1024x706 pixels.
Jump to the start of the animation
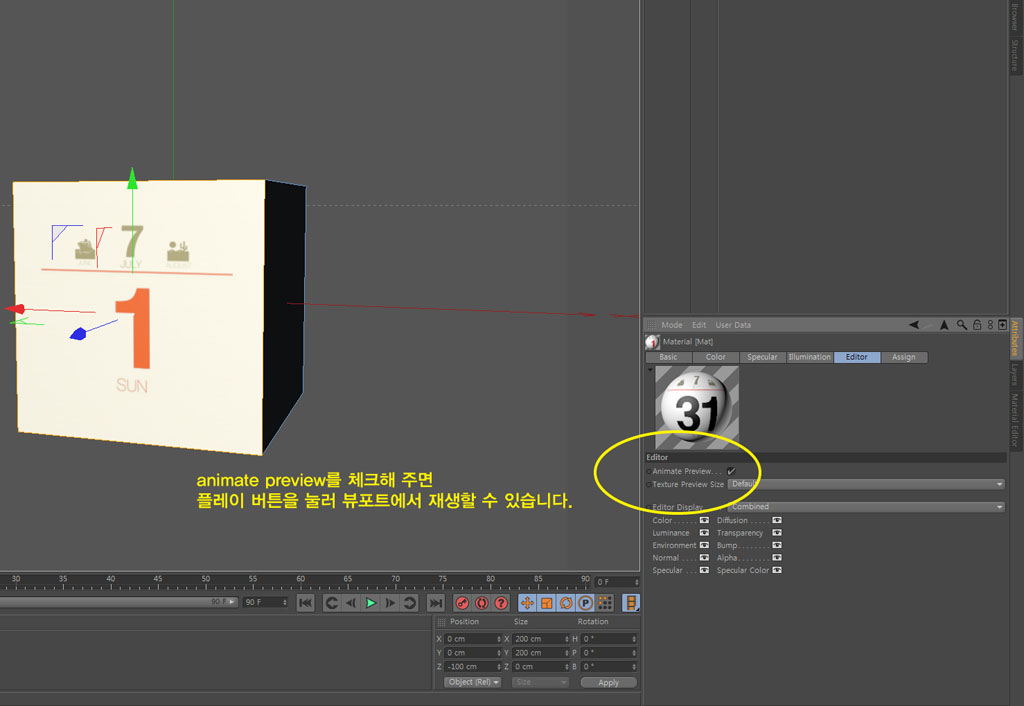[x=306, y=603]
